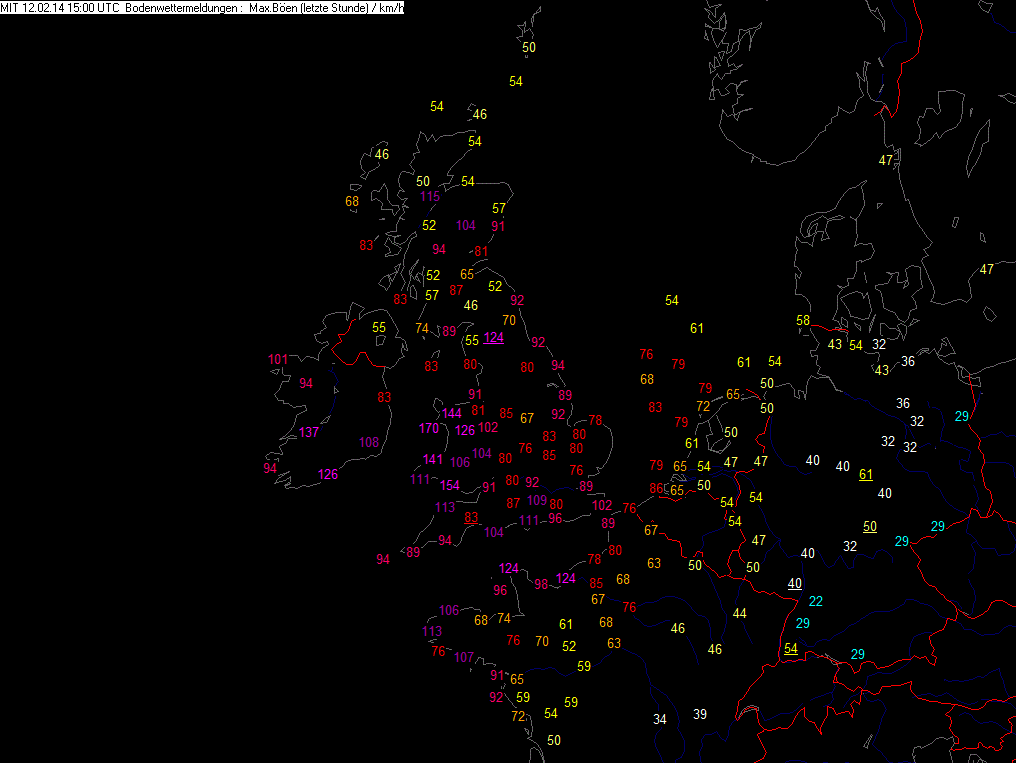Click the purple 108 reading
Image resolution: width=1016 pixels, height=763 pixels.
[369, 442]
